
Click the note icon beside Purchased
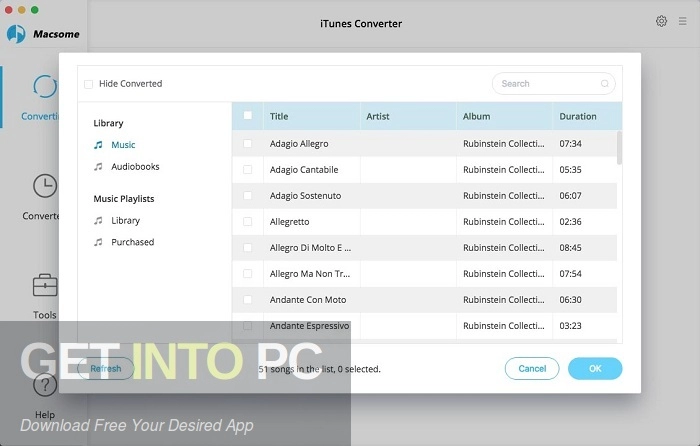tap(98, 242)
